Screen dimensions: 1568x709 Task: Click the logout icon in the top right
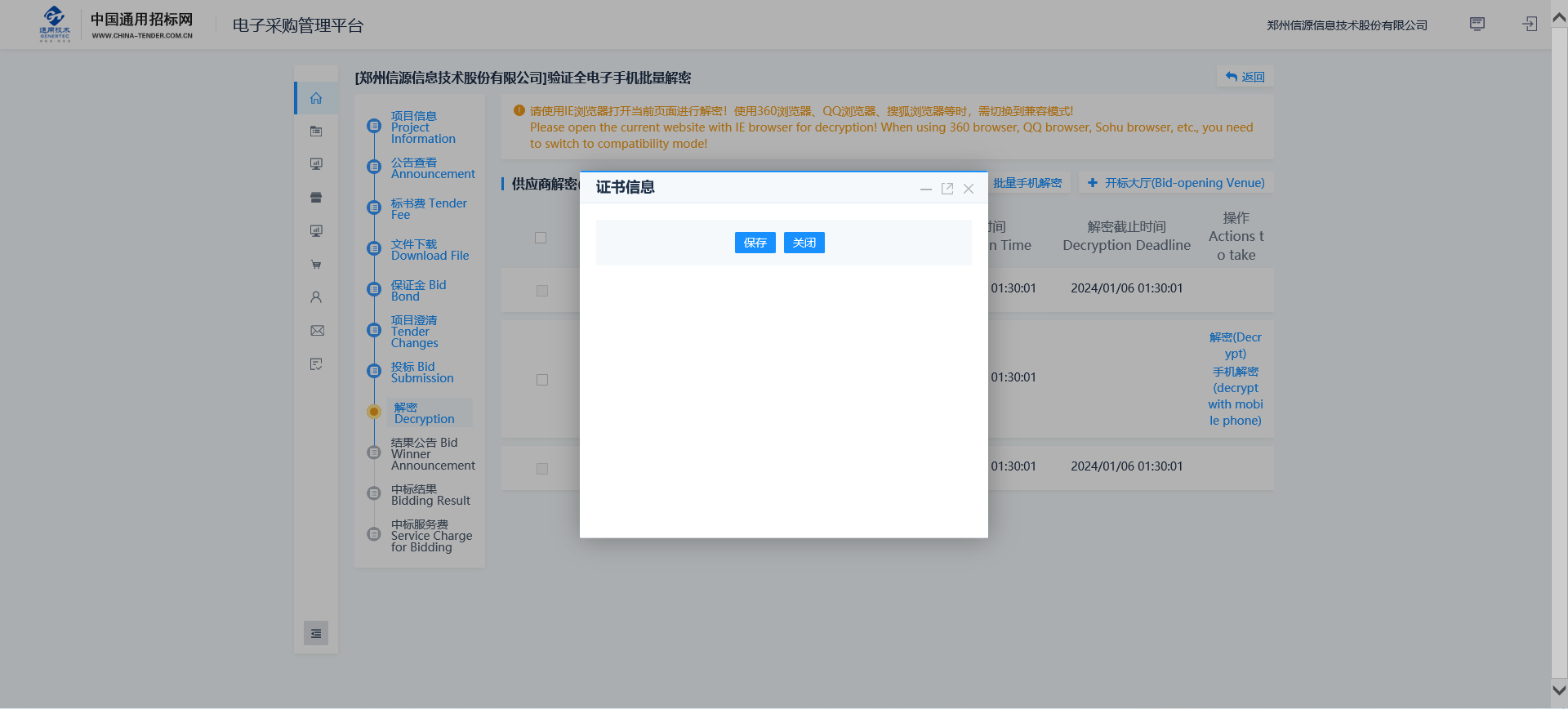pos(1530,25)
